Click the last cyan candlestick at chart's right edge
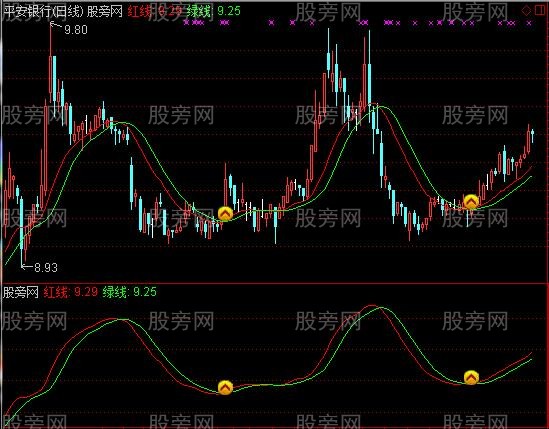Screen dimensions: 549x429 click(533, 135)
